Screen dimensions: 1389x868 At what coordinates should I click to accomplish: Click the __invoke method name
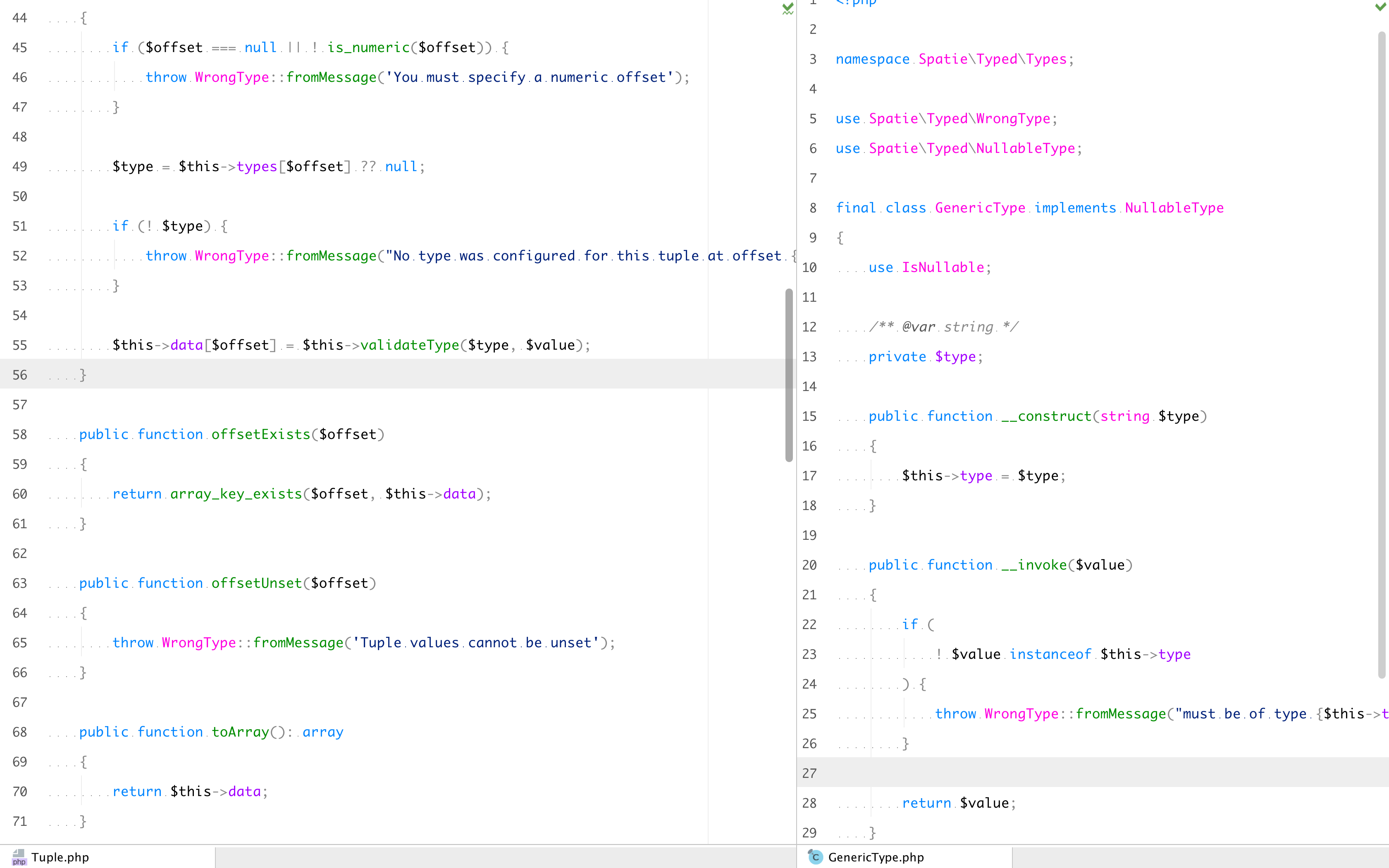click(1034, 564)
